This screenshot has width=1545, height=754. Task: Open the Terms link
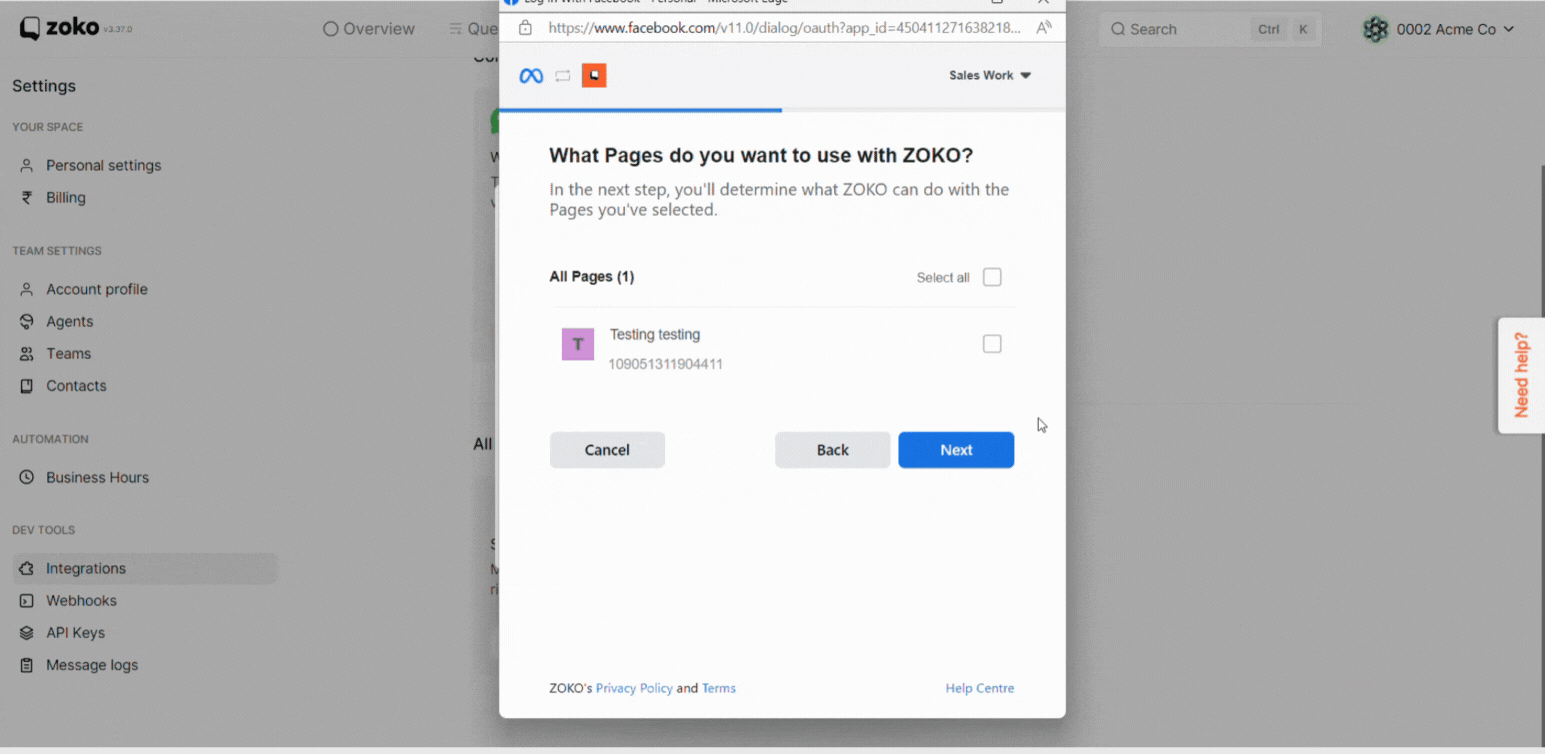point(718,688)
